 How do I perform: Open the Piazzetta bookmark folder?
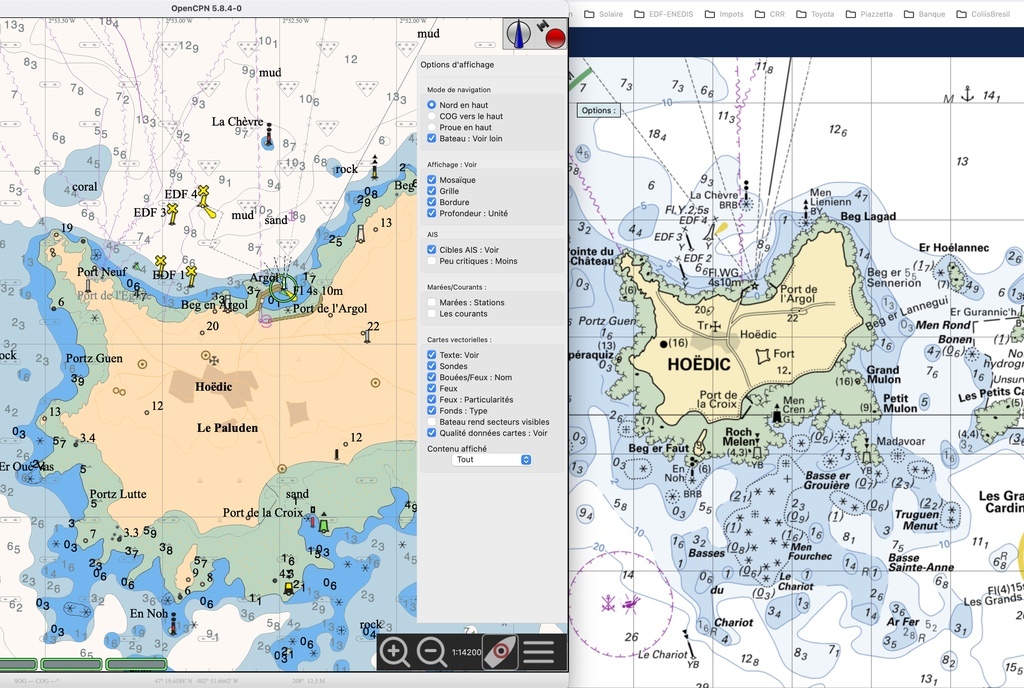869,14
